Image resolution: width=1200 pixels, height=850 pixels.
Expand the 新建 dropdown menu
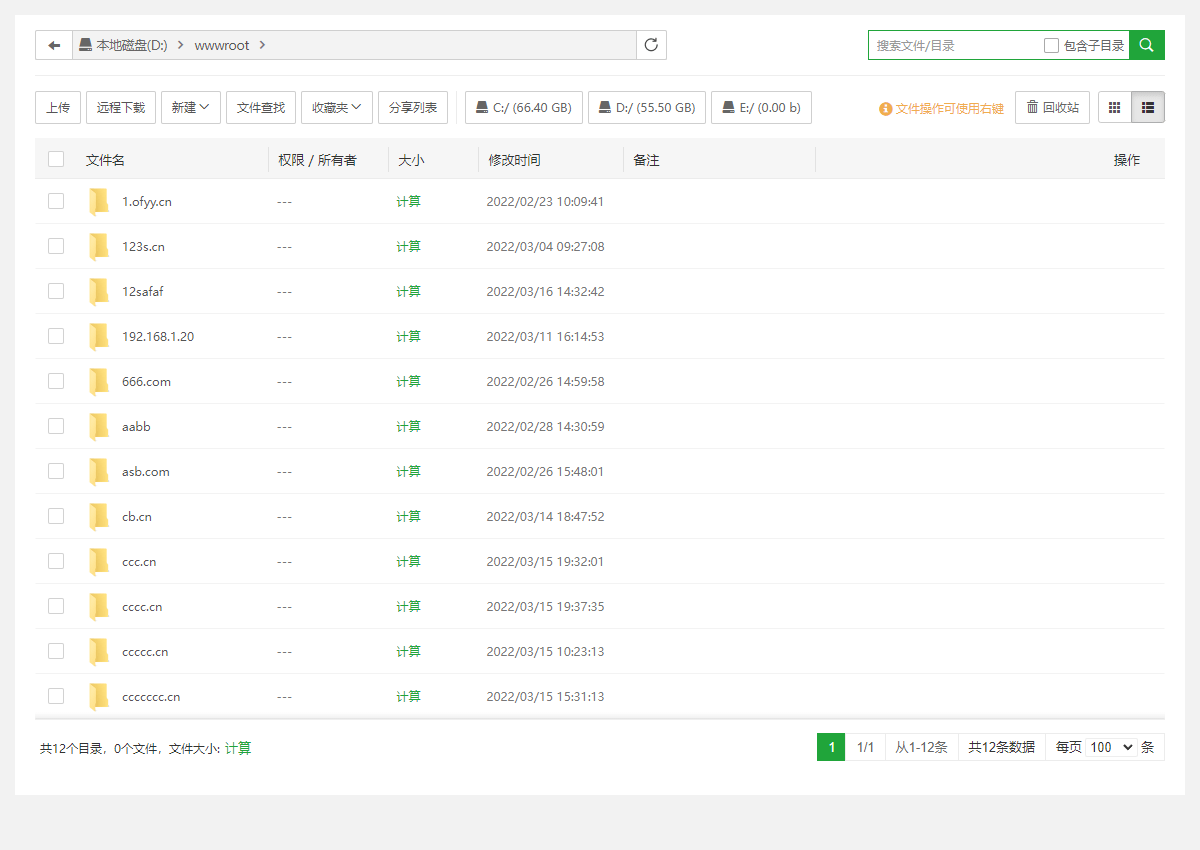[x=190, y=108]
